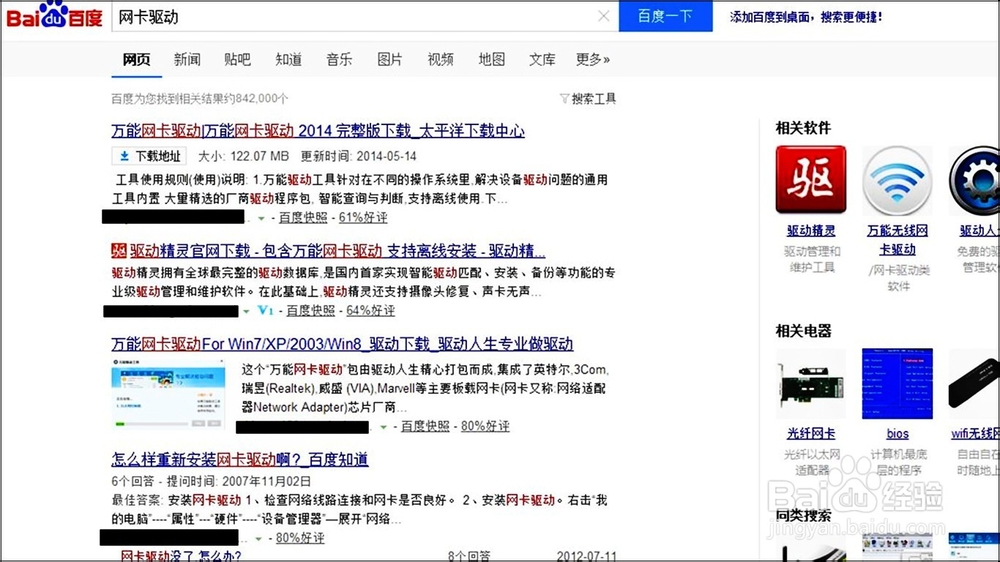
Task: Open the wifi无线网 link
Action: click(975, 434)
